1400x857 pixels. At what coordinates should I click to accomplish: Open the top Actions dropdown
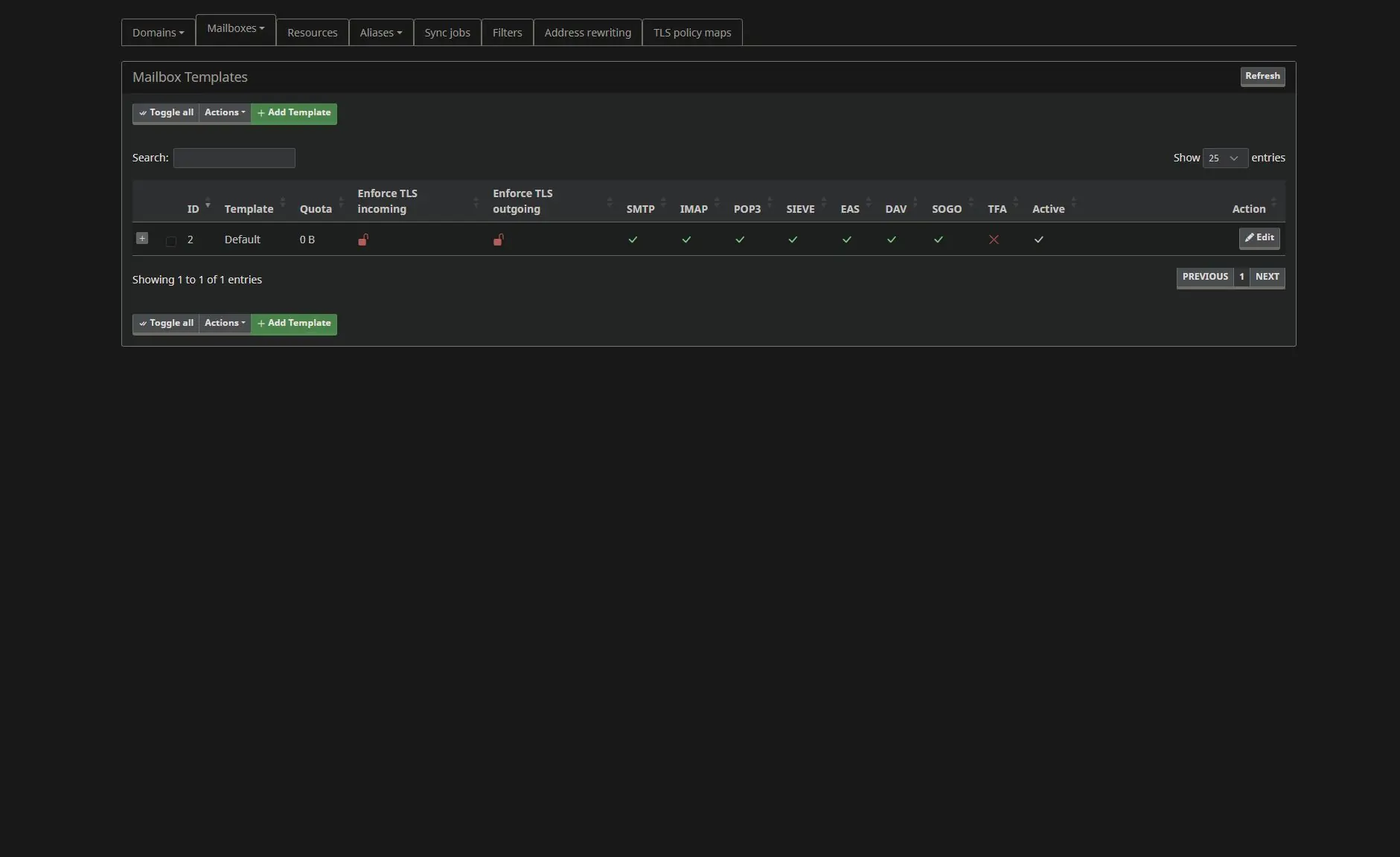coord(225,113)
